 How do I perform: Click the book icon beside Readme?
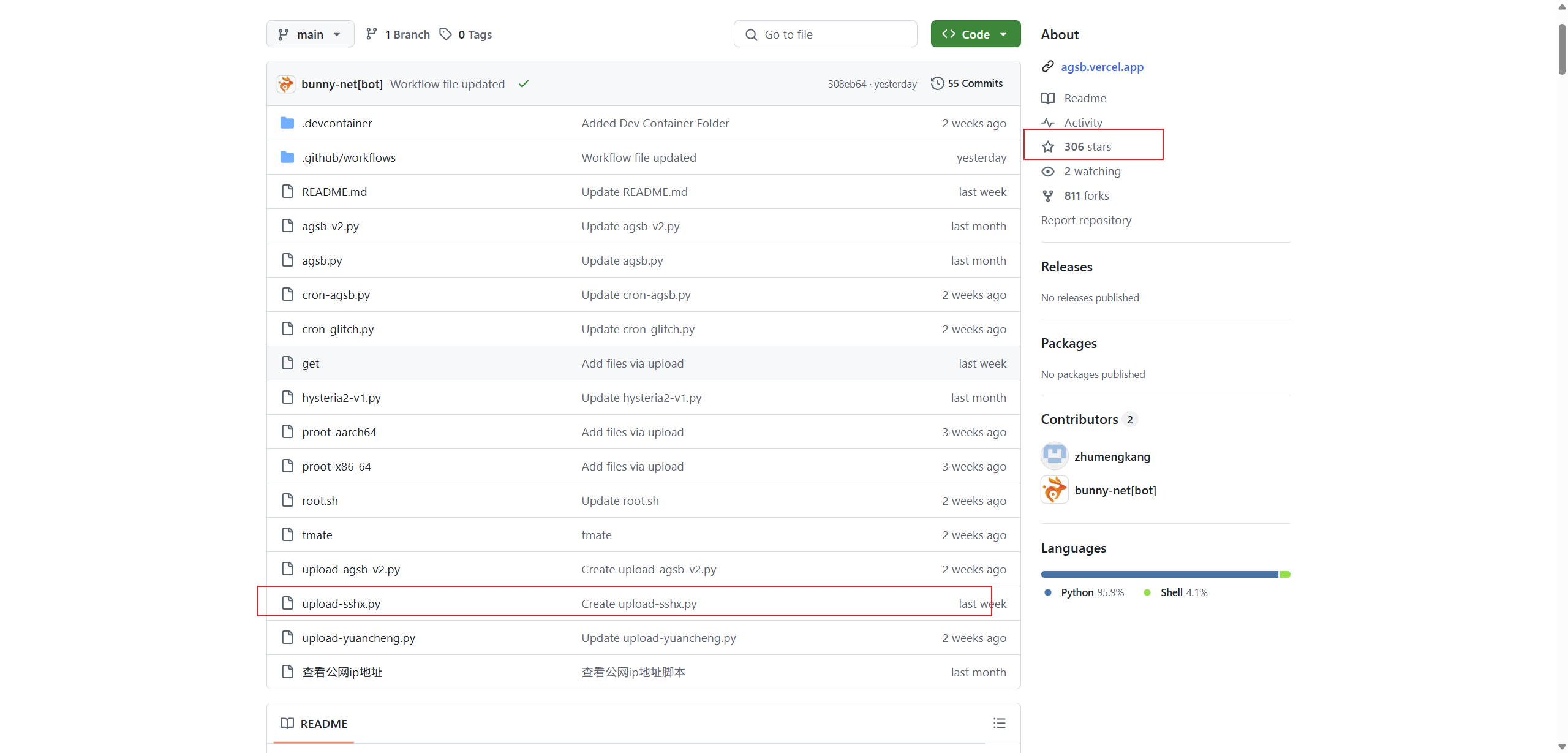click(1048, 98)
